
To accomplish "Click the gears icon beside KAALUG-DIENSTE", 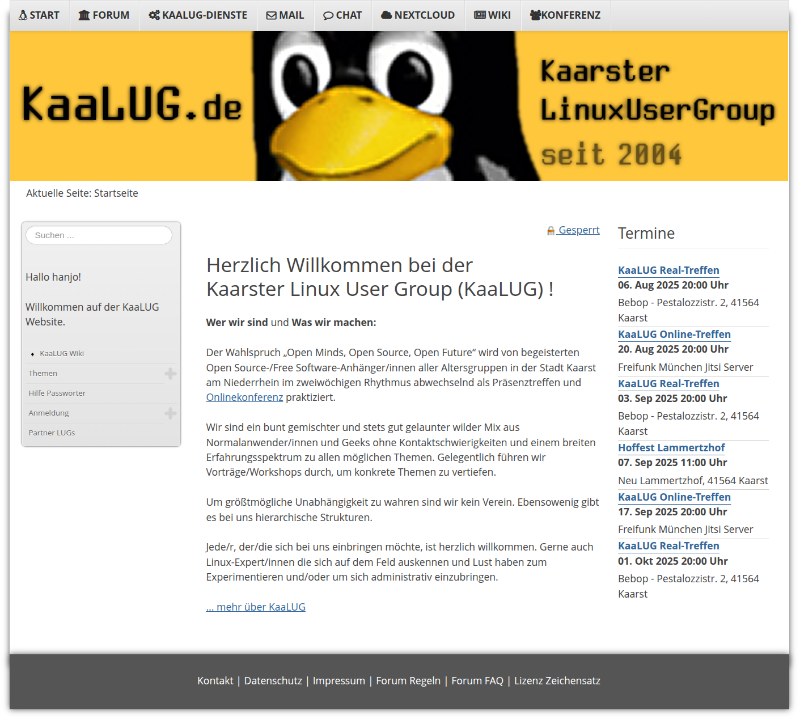I will pyautogui.click(x=154, y=15).
